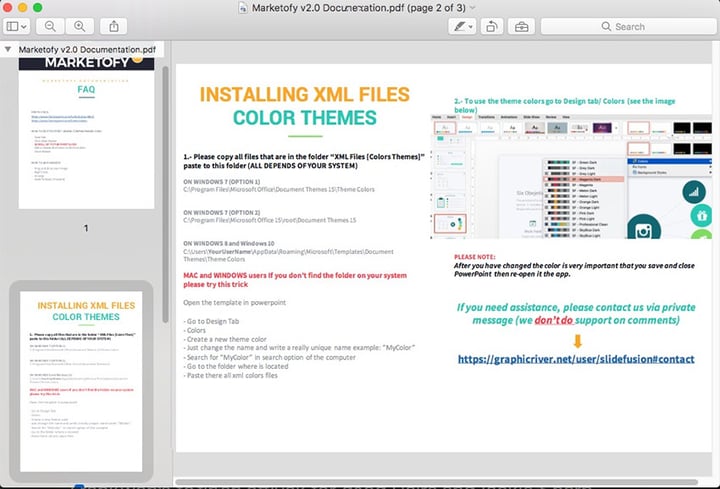Click into the Search field

click(x=628, y=27)
